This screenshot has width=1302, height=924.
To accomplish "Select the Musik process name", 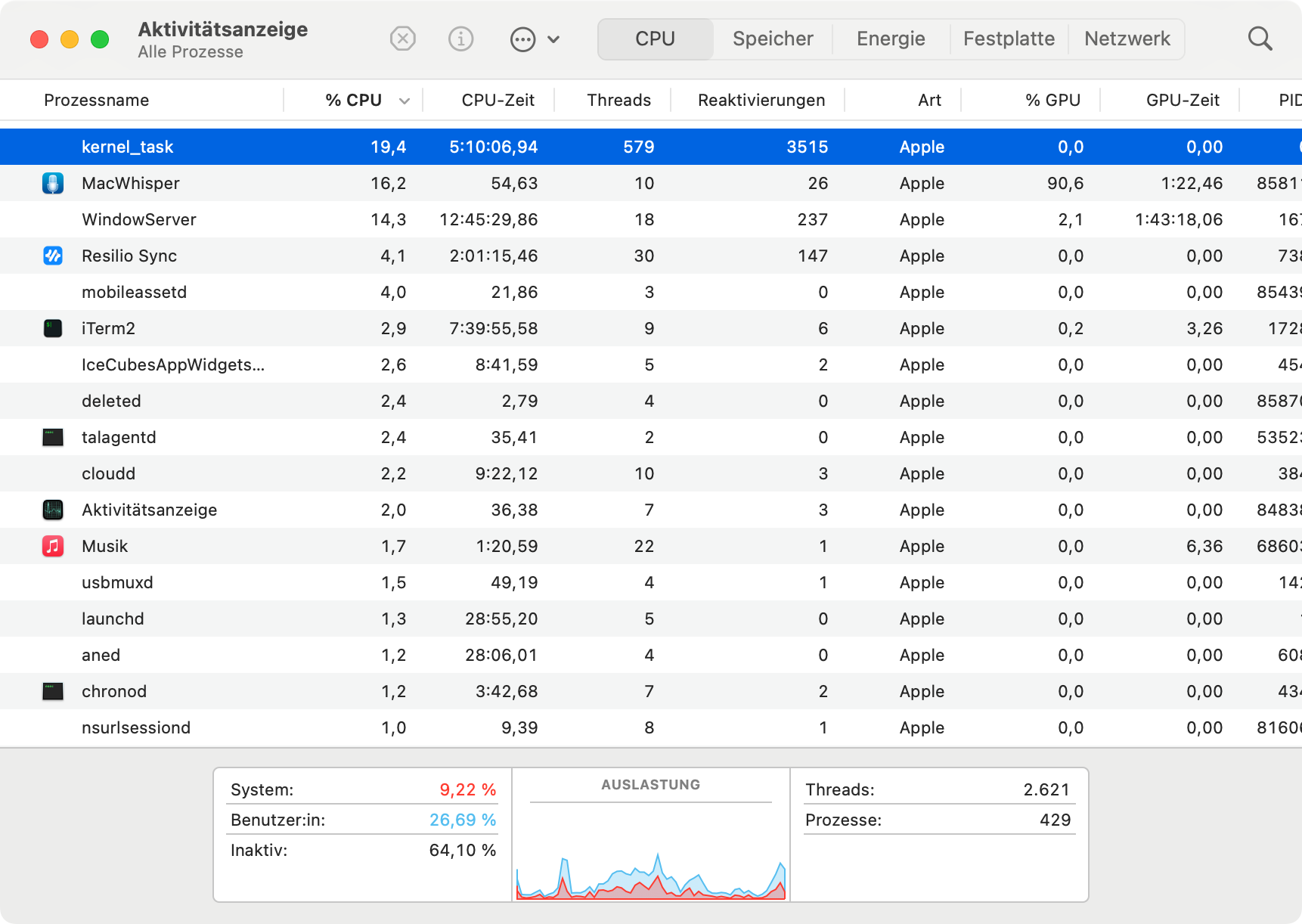I will pyautogui.click(x=104, y=546).
